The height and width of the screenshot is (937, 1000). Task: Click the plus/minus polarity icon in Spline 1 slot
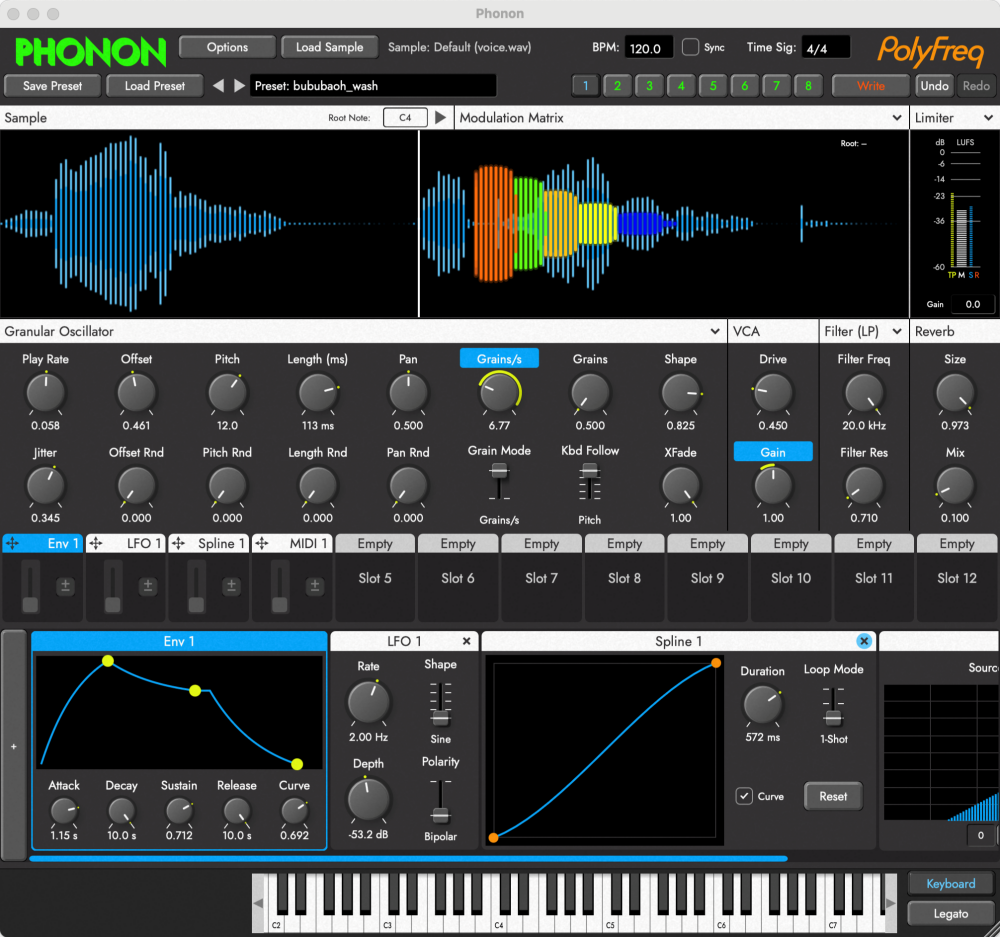(x=232, y=586)
